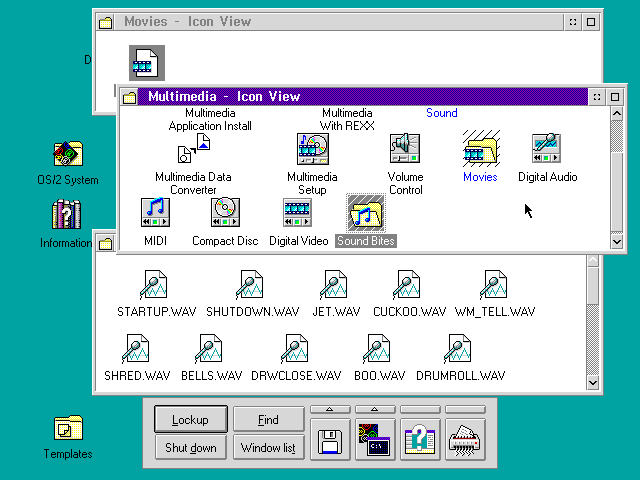
Task: Select the movie file icon in Movies window
Action: coord(147,63)
